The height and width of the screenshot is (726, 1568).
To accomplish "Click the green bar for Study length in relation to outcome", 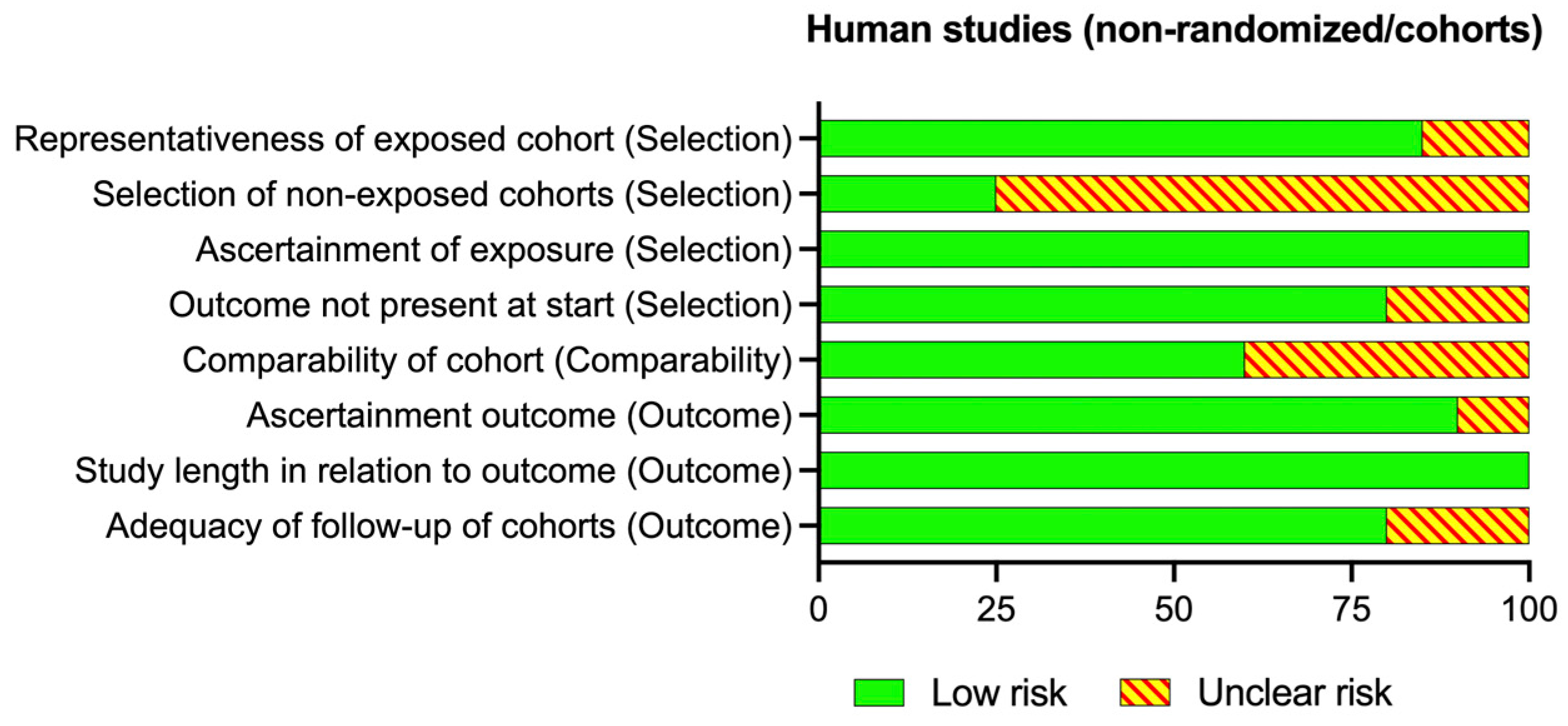I will click(1174, 470).
